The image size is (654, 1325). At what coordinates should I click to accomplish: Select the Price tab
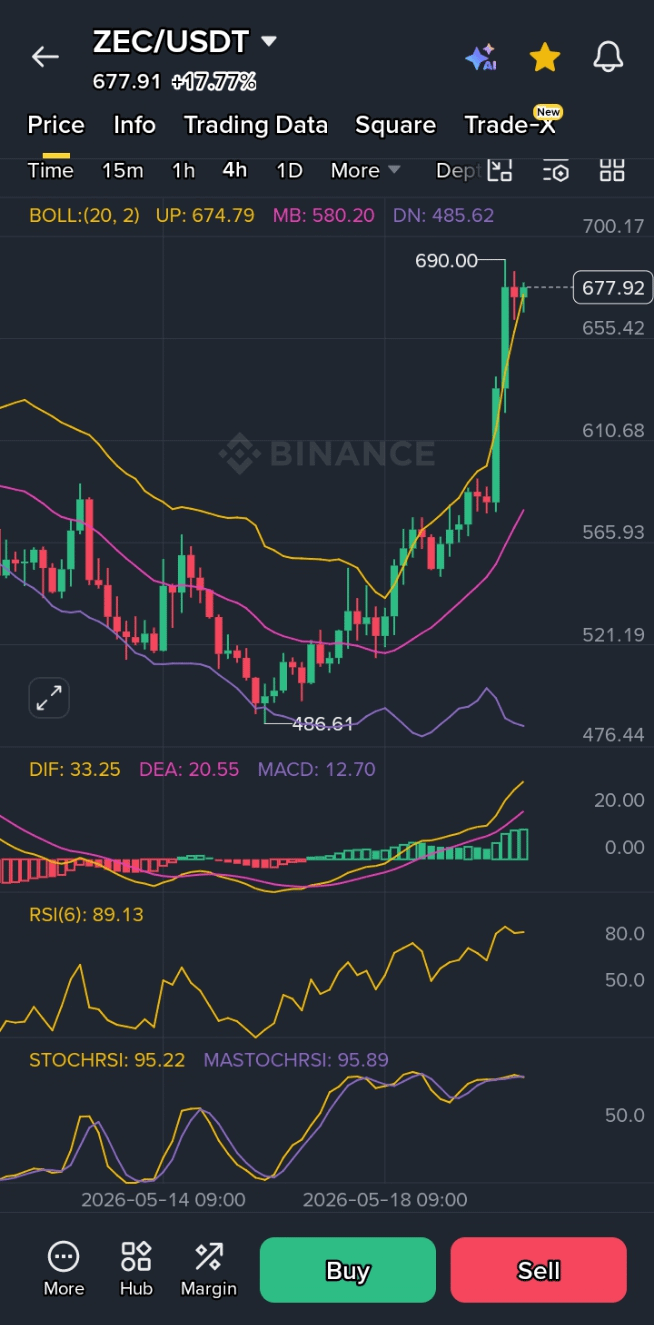click(56, 125)
